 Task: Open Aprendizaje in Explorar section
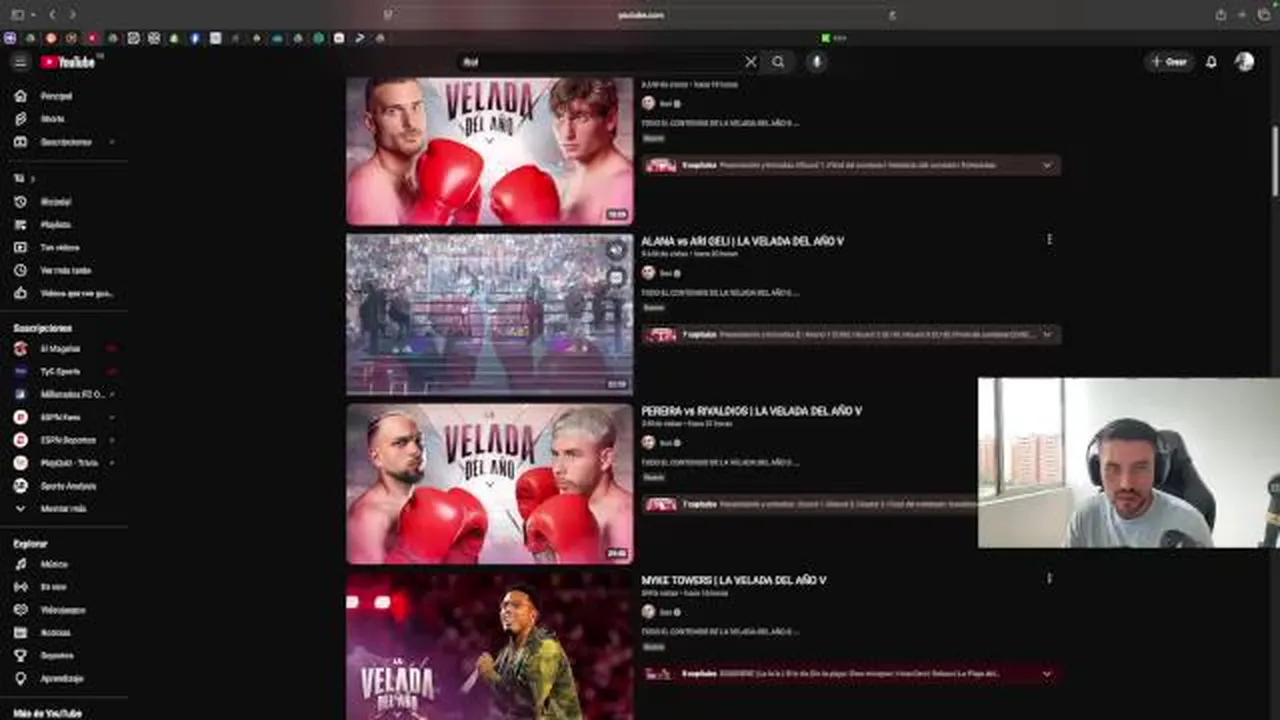coord(63,678)
